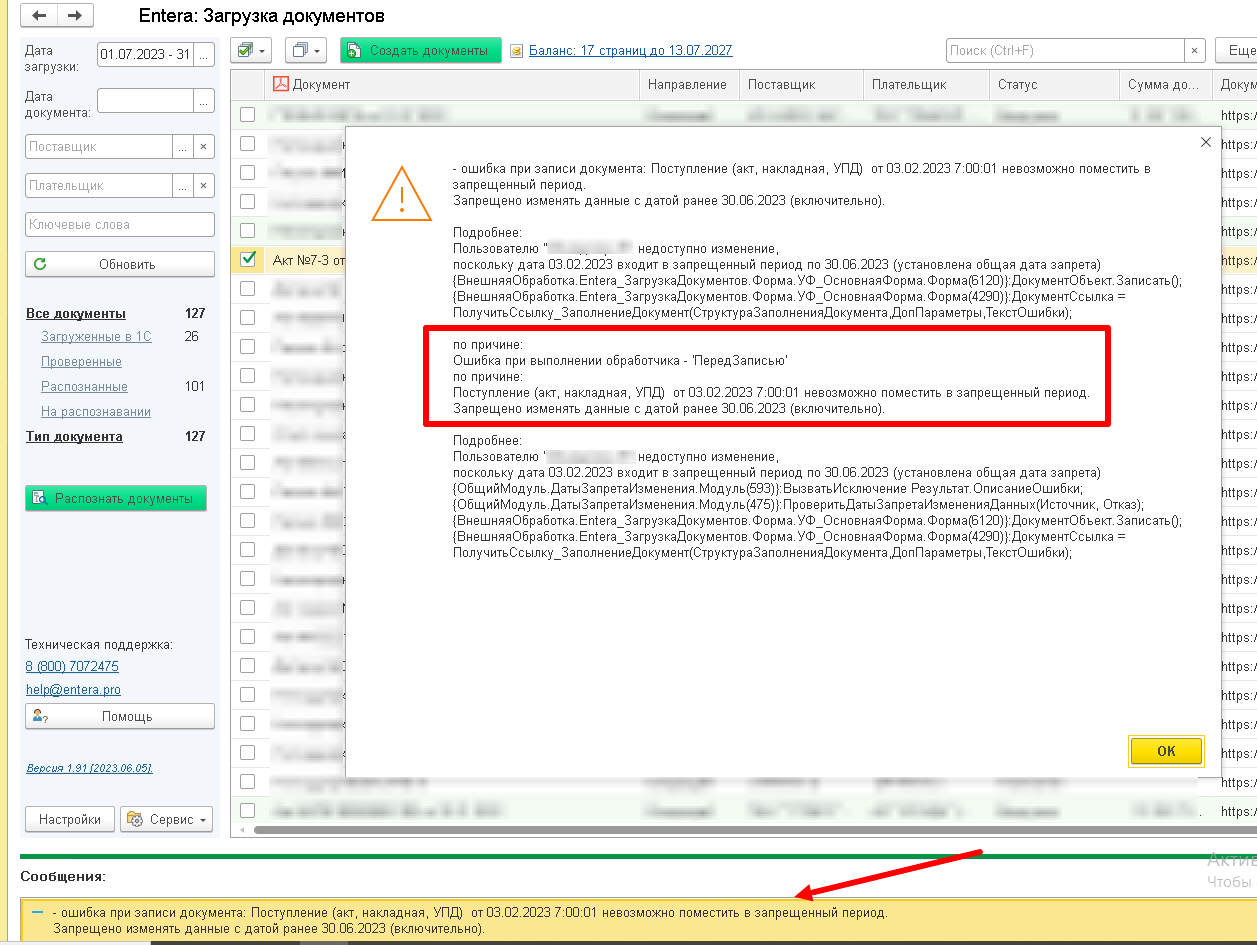Go forward with the right arrow button
1257x945 pixels.
(75, 16)
